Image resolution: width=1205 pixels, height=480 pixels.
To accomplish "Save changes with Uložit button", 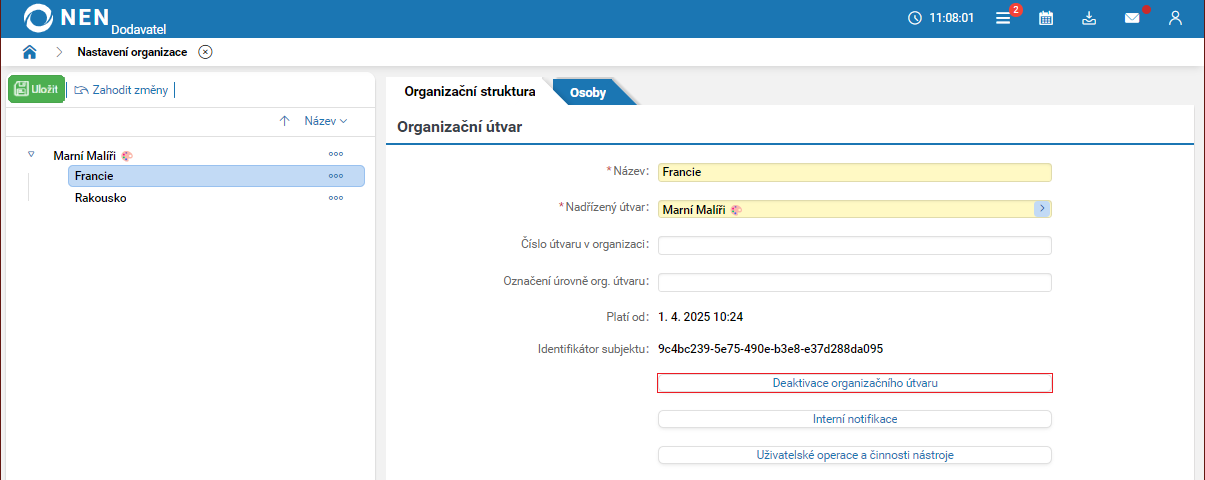I will (x=37, y=89).
